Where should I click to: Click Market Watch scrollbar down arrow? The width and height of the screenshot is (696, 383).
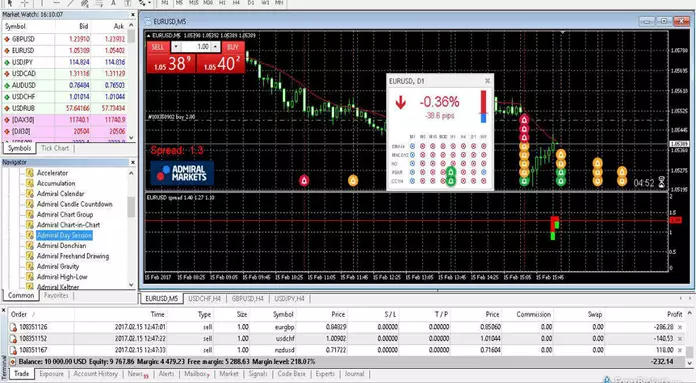click(x=131, y=138)
